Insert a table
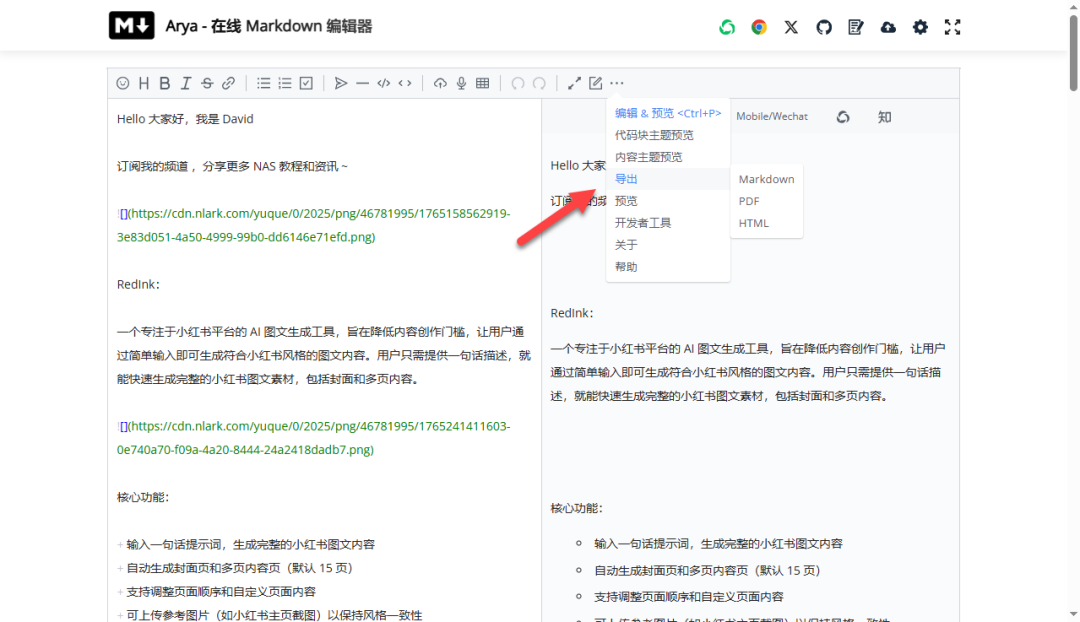 483,83
